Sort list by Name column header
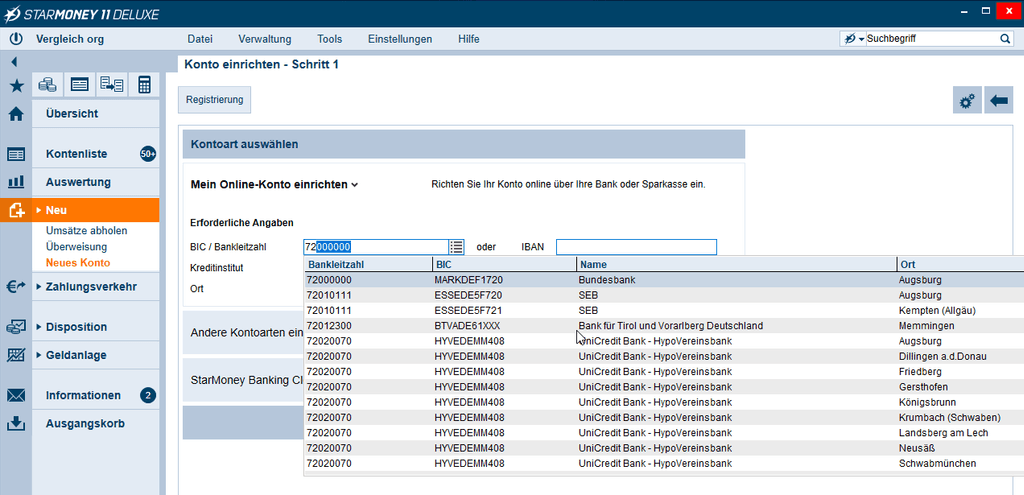1024x495 pixels. 737,264
